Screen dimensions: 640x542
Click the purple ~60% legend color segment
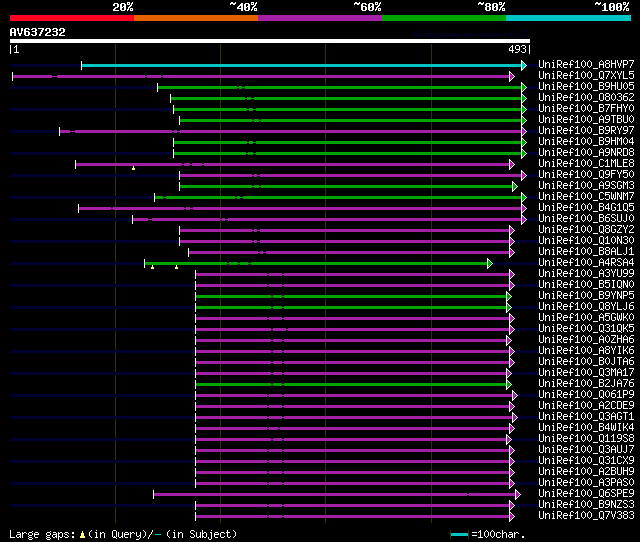coord(320,18)
